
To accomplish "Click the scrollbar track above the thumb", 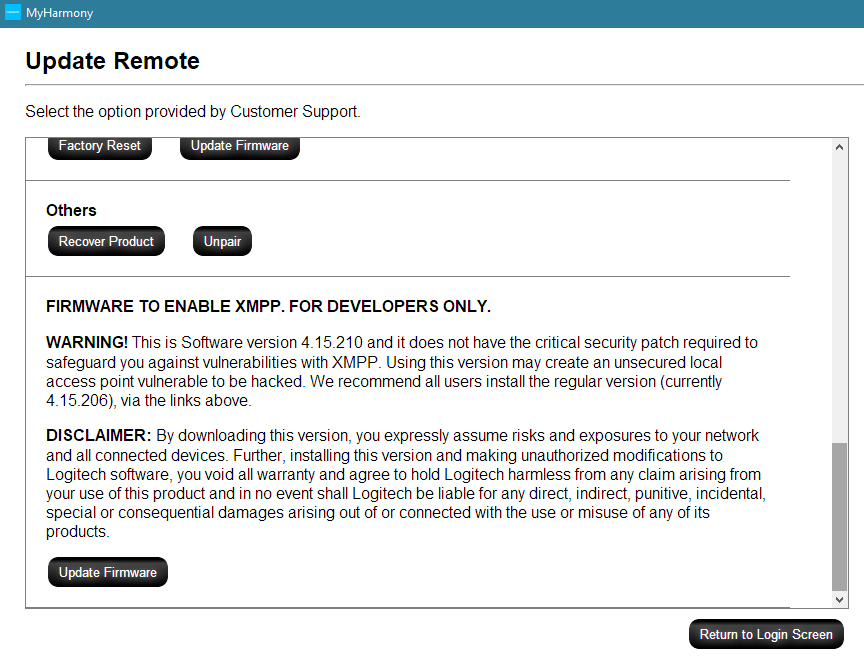I will click(840, 300).
